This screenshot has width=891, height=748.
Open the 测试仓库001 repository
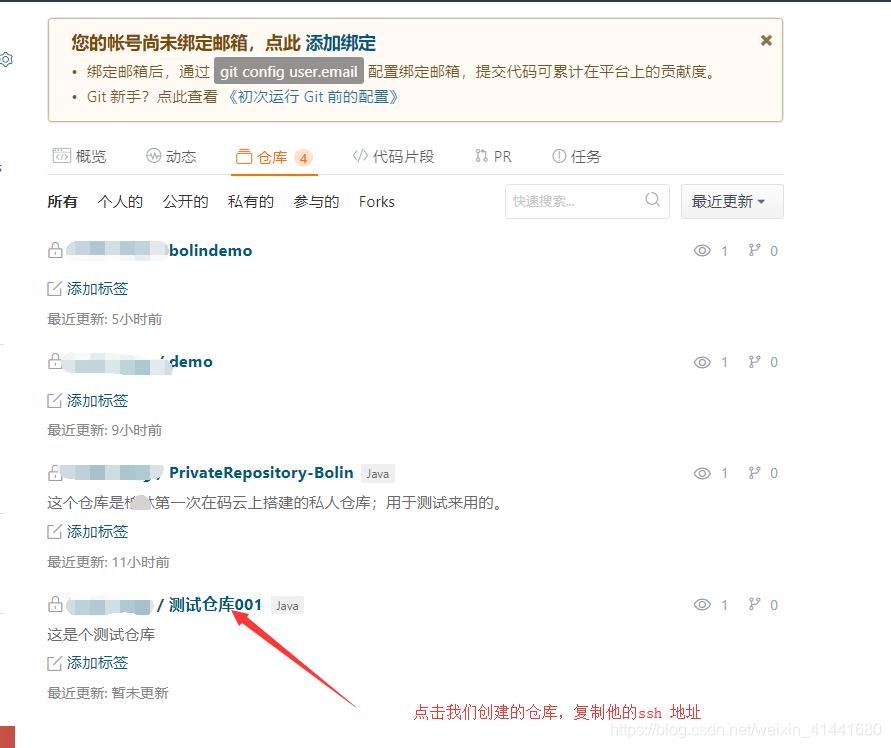(215, 605)
